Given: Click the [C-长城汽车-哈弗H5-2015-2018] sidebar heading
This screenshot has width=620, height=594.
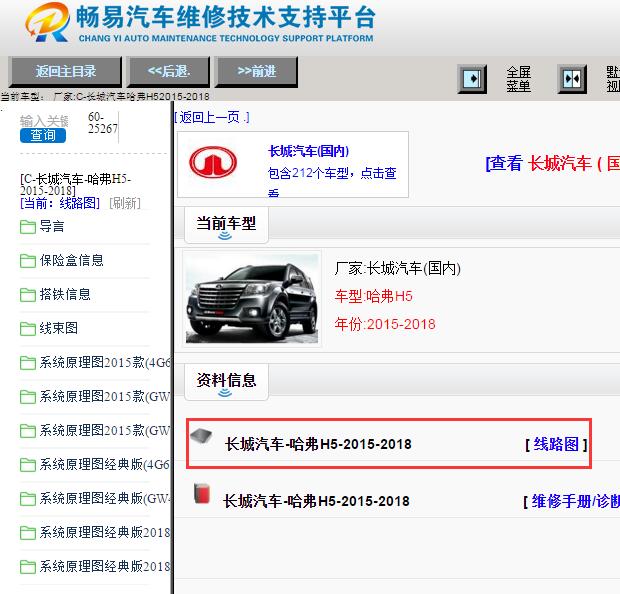Looking at the screenshot, I should [76, 185].
